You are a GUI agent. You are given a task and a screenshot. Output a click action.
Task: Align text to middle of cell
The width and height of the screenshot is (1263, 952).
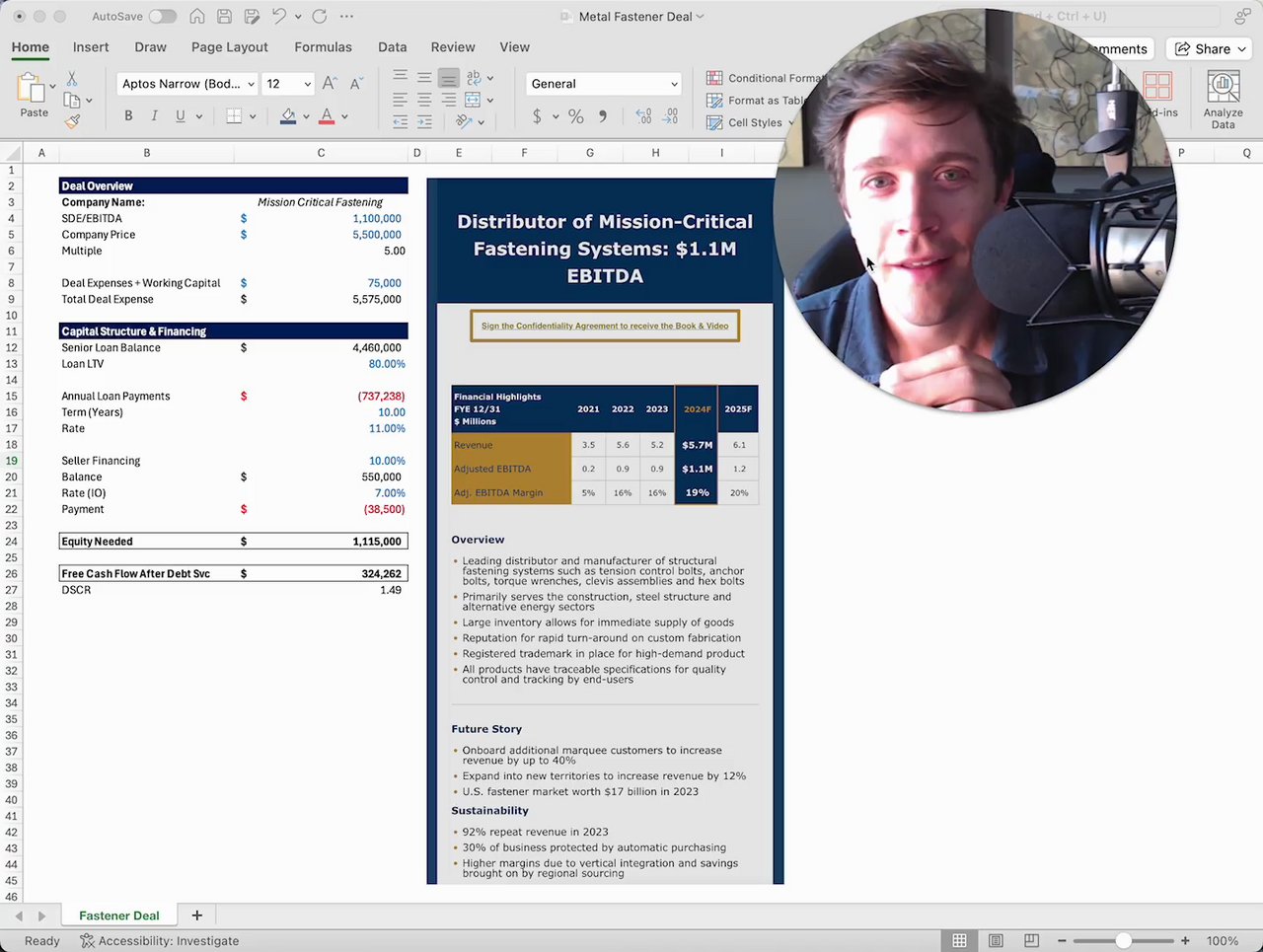(x=424, y=77)
